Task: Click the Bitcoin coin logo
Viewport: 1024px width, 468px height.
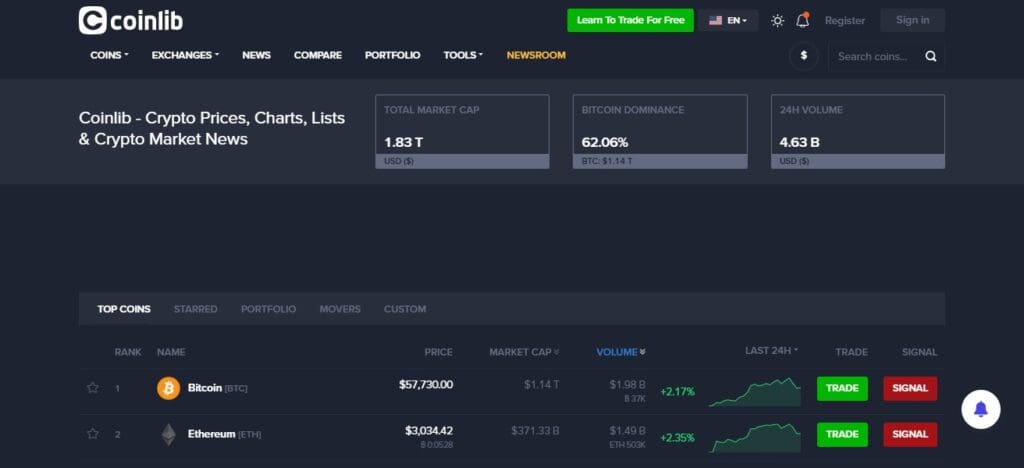Action: [x=168, y=388]
